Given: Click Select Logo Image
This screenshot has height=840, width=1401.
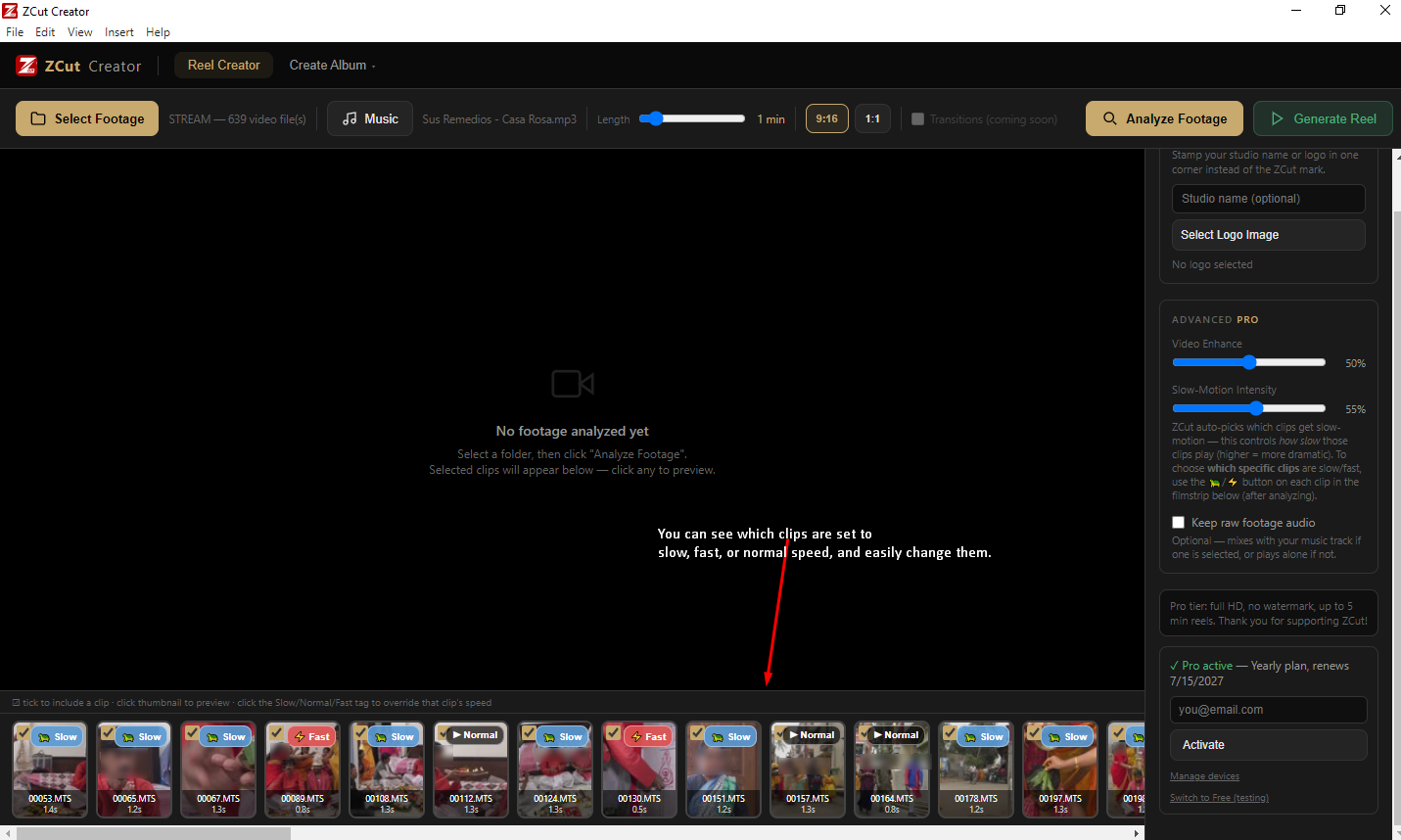Looking at the screenshot, I should pos(1268,235).
